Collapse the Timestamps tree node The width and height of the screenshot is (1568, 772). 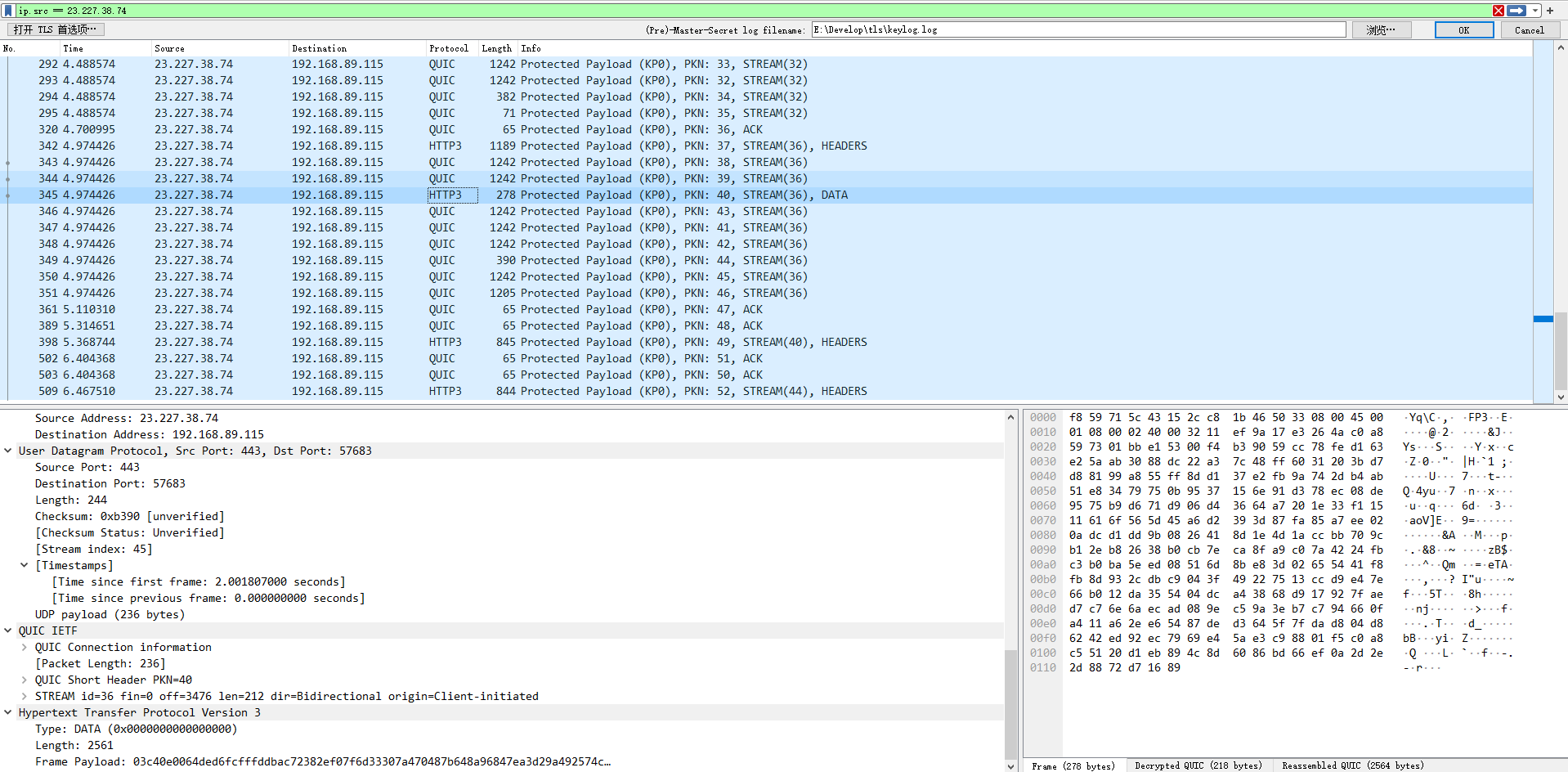tap(25, 565)
